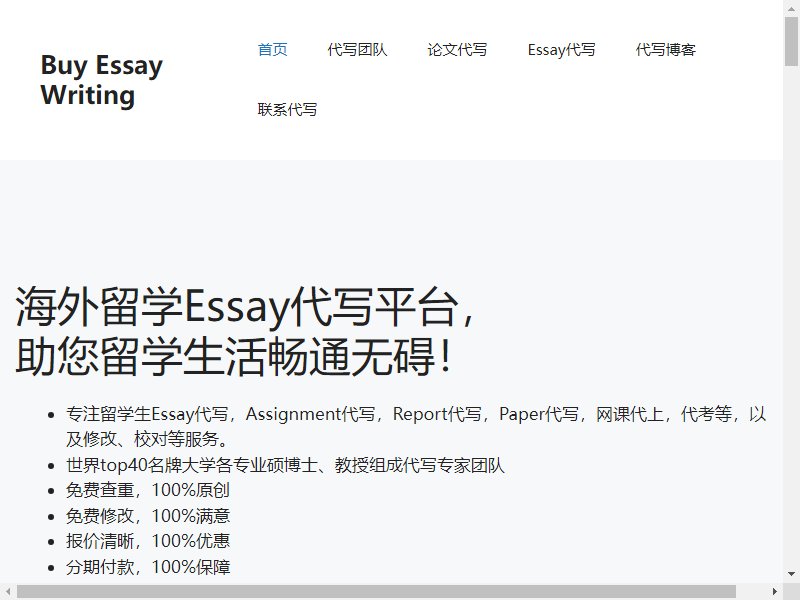Click the bullet 报价清晰，100%优惠
The width and height of the screenshot is (800, 600).
coord(148,541)
